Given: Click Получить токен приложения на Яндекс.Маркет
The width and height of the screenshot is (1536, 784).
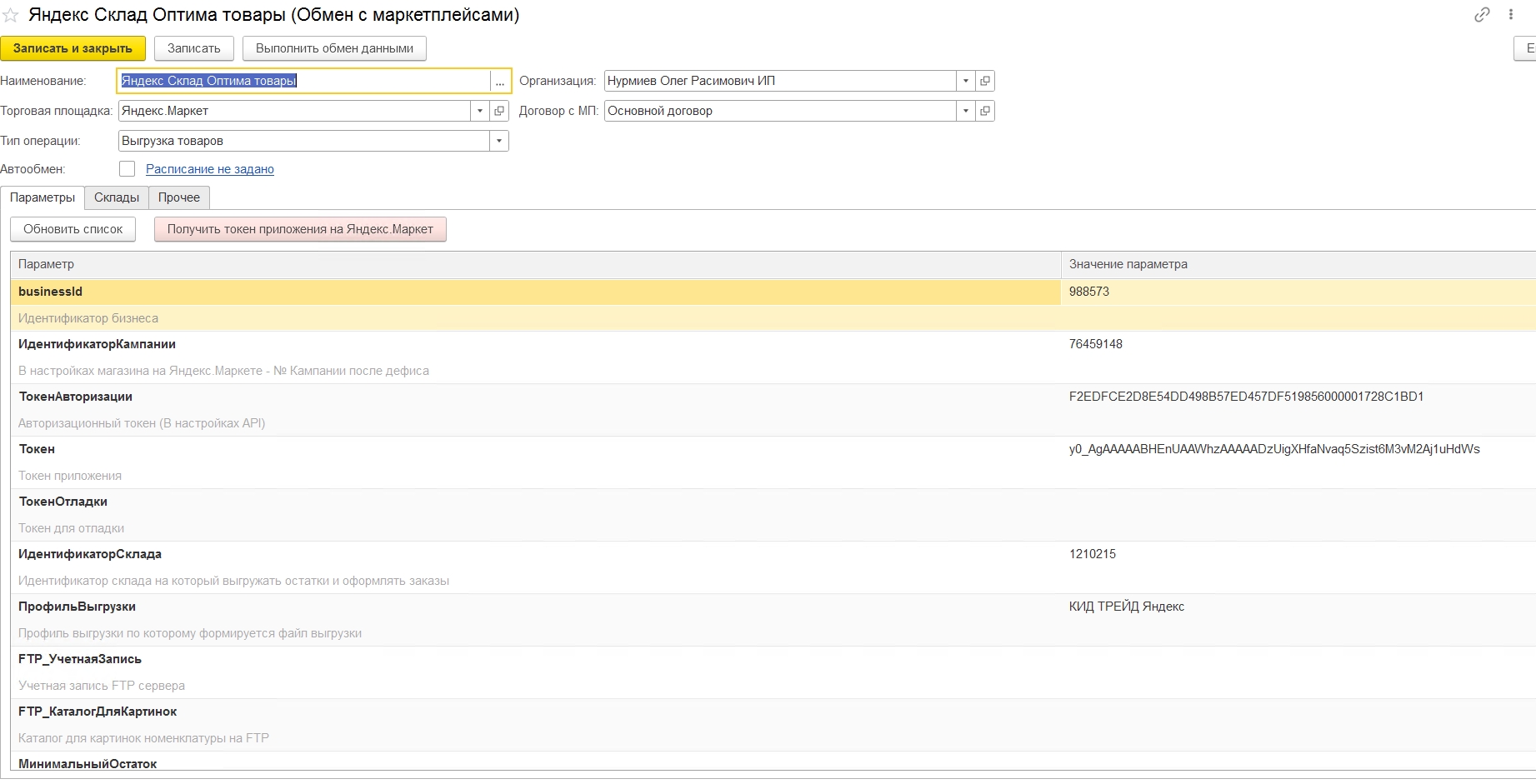Looking at the screenshot, I should click(300, 229).
